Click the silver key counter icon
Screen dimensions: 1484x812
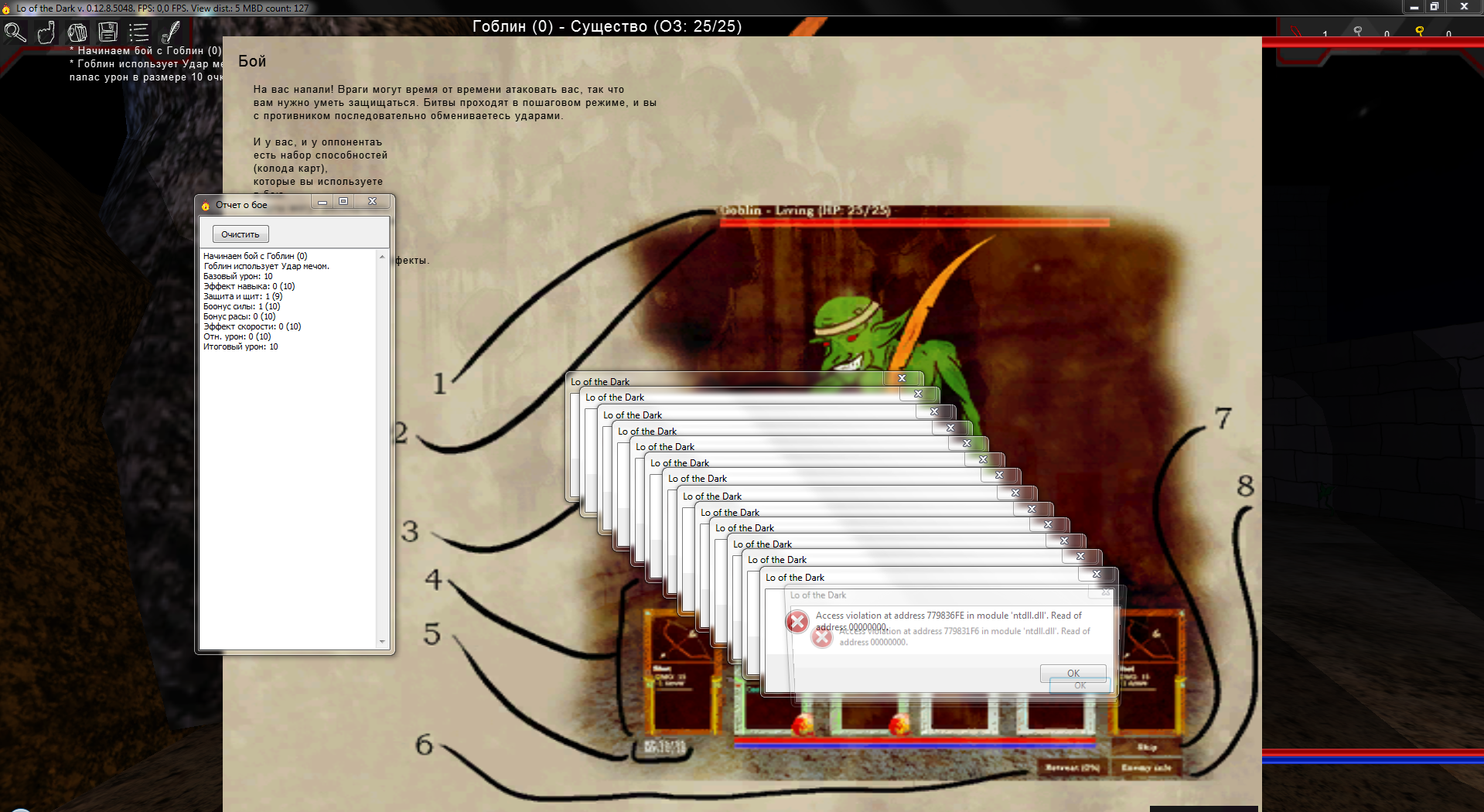(1358, 32)
